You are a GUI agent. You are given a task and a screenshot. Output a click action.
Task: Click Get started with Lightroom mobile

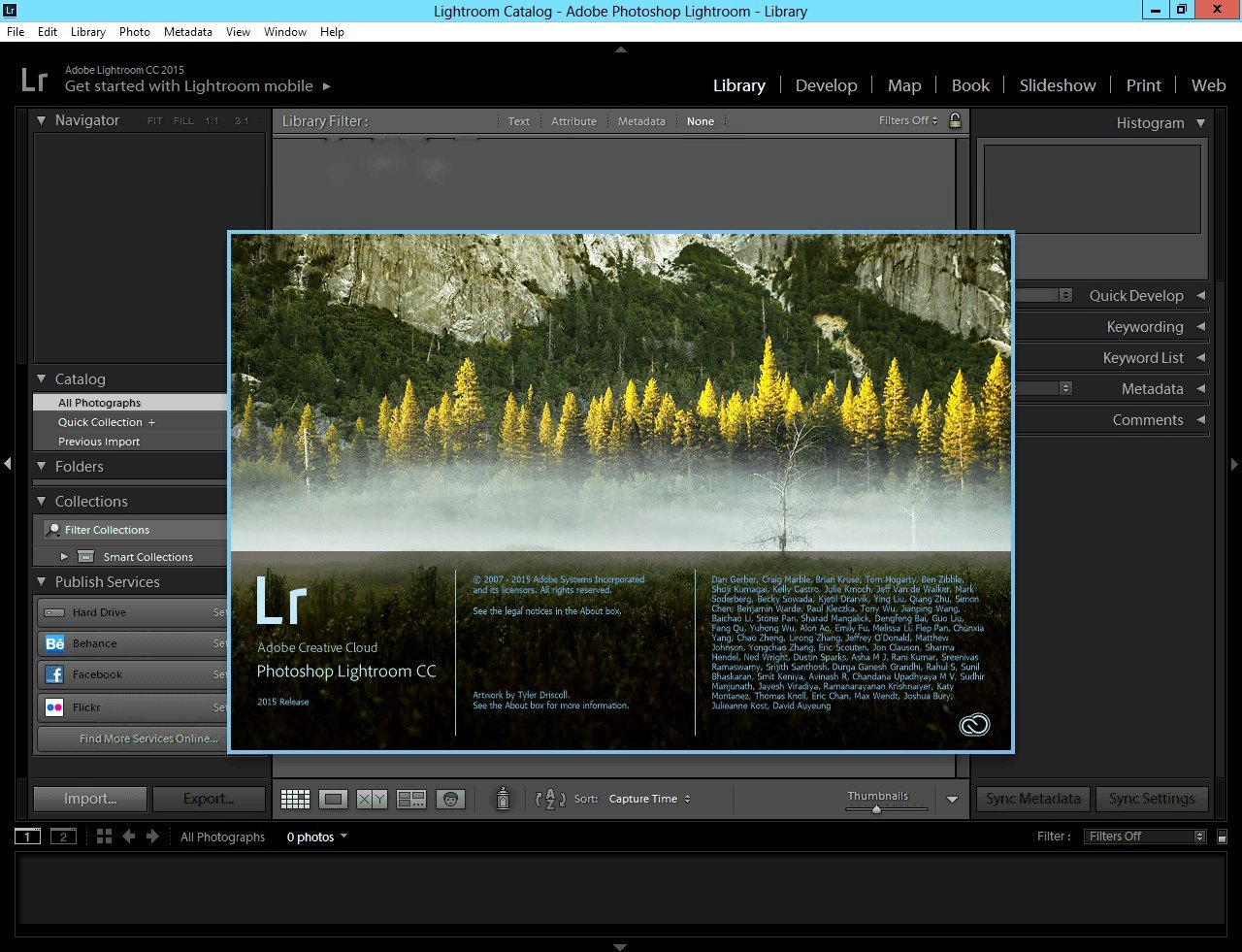click(189, 86)
